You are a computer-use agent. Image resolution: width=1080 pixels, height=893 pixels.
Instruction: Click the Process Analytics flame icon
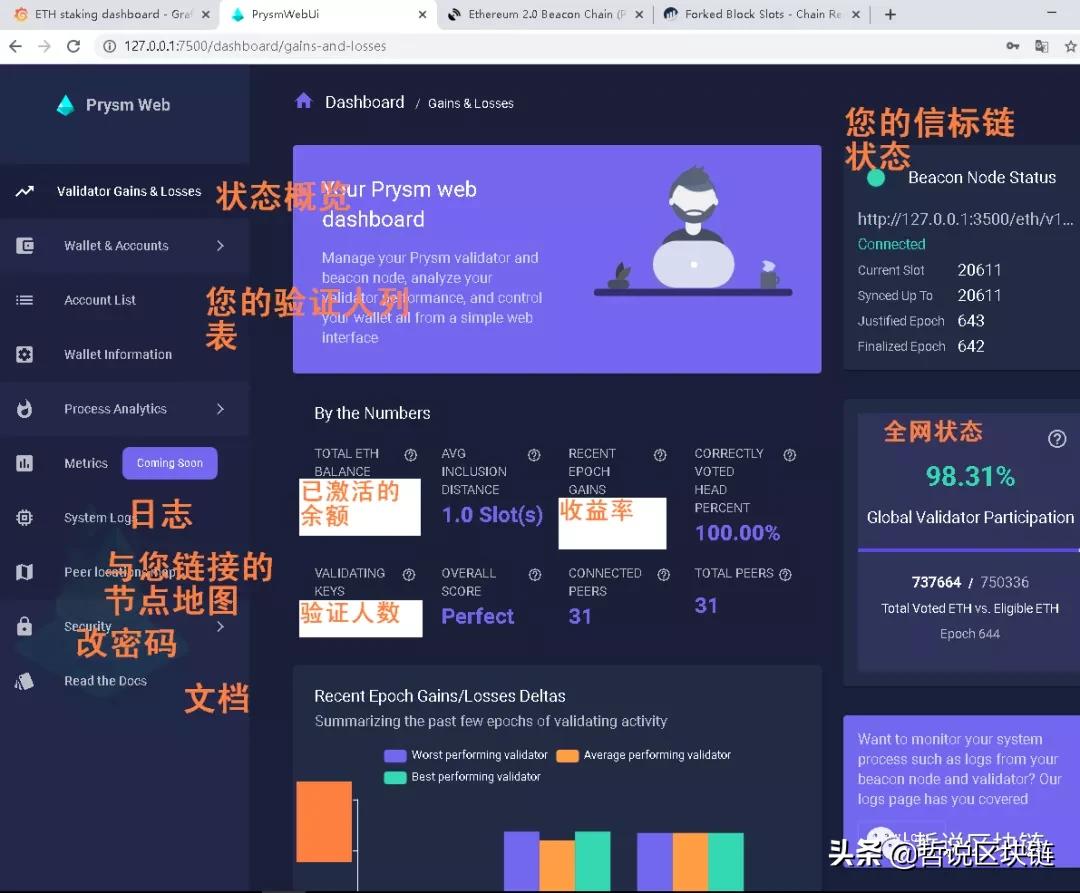pyautogui.click(x=25, y=409)
